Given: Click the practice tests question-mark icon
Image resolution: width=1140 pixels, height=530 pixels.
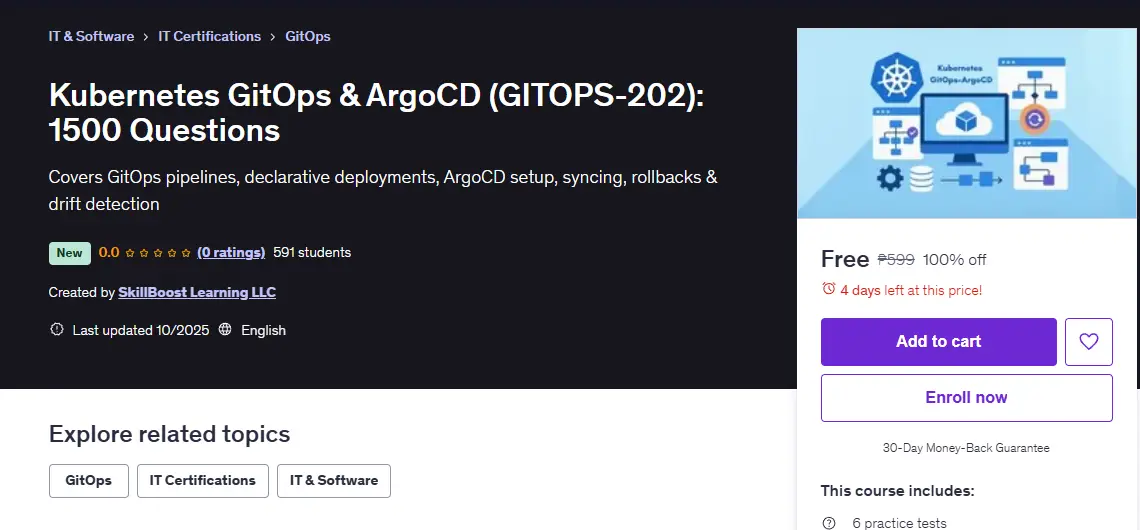Looking at the screenshot, I should tap(829, 523).
